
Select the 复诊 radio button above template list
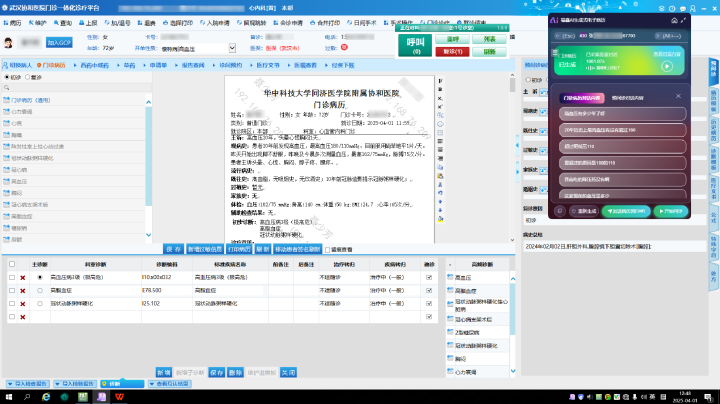click(28, 77)
